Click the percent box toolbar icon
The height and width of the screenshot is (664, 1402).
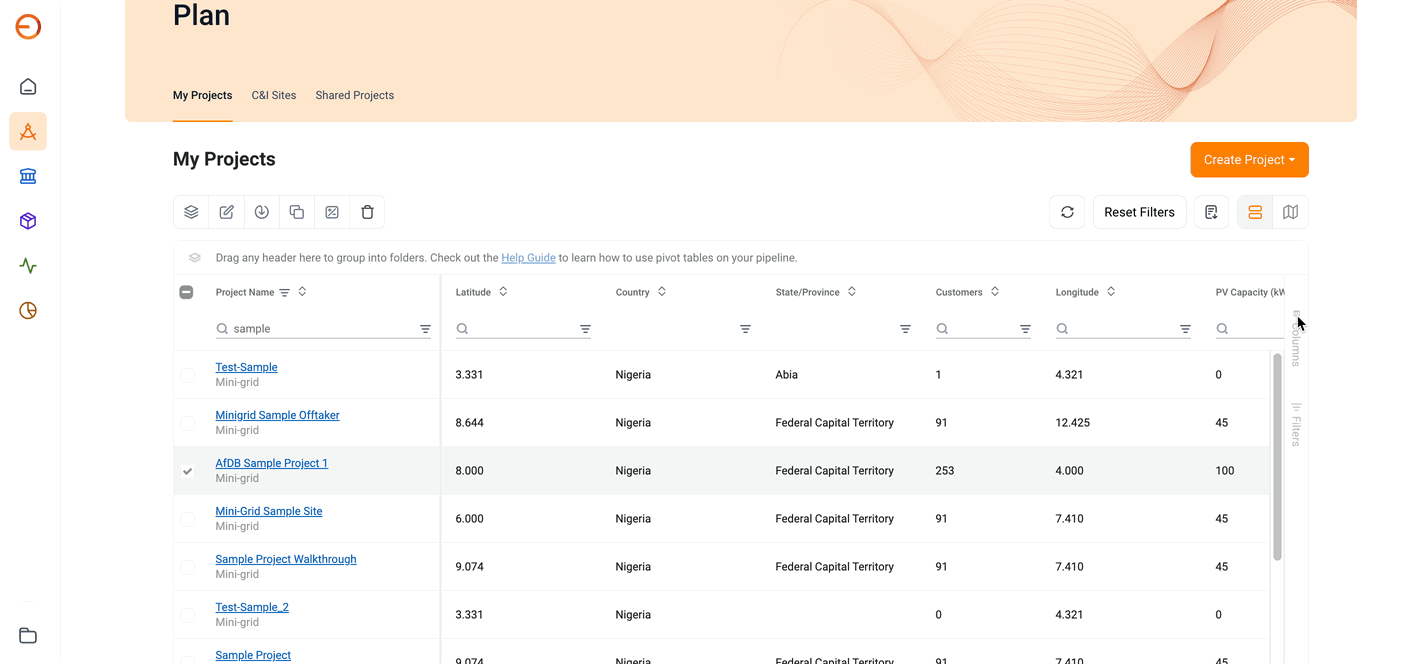332,212
